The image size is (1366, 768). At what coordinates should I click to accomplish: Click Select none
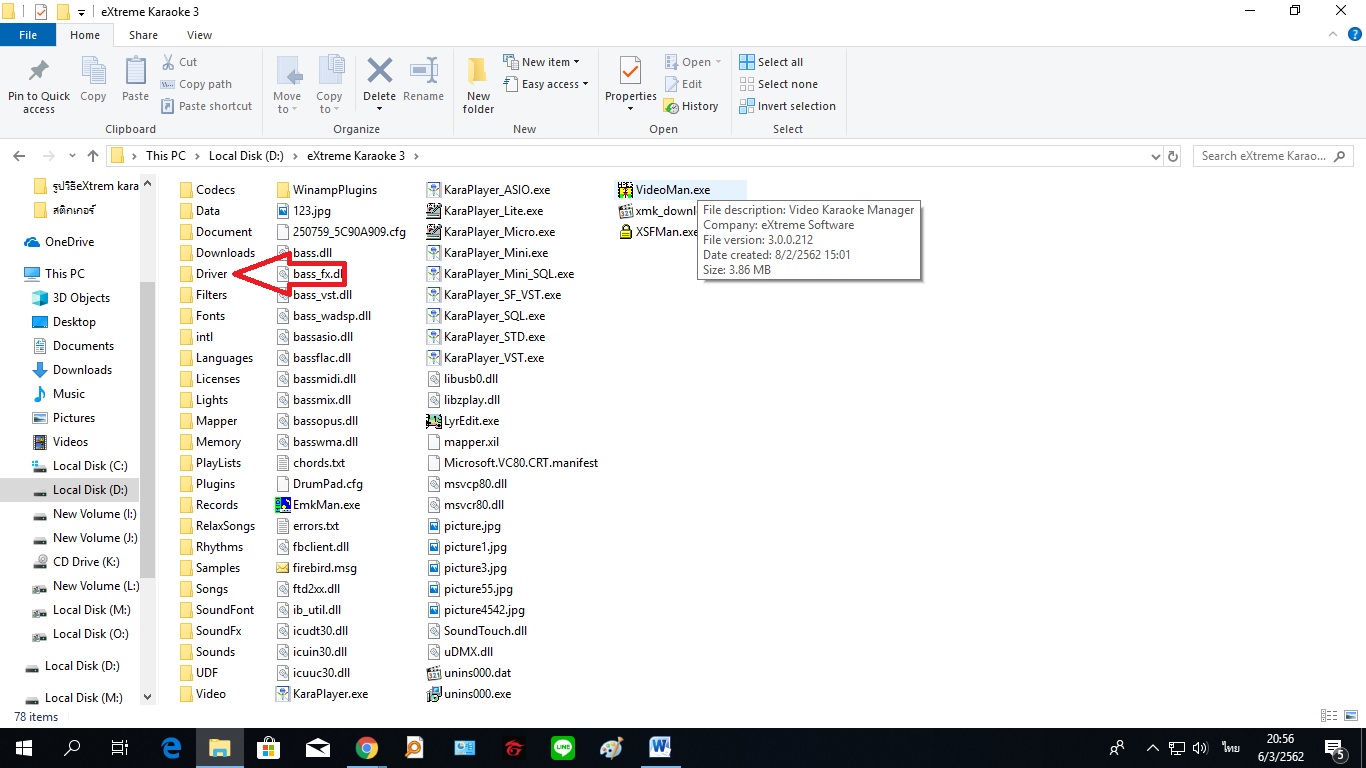[x=778, y=84]
